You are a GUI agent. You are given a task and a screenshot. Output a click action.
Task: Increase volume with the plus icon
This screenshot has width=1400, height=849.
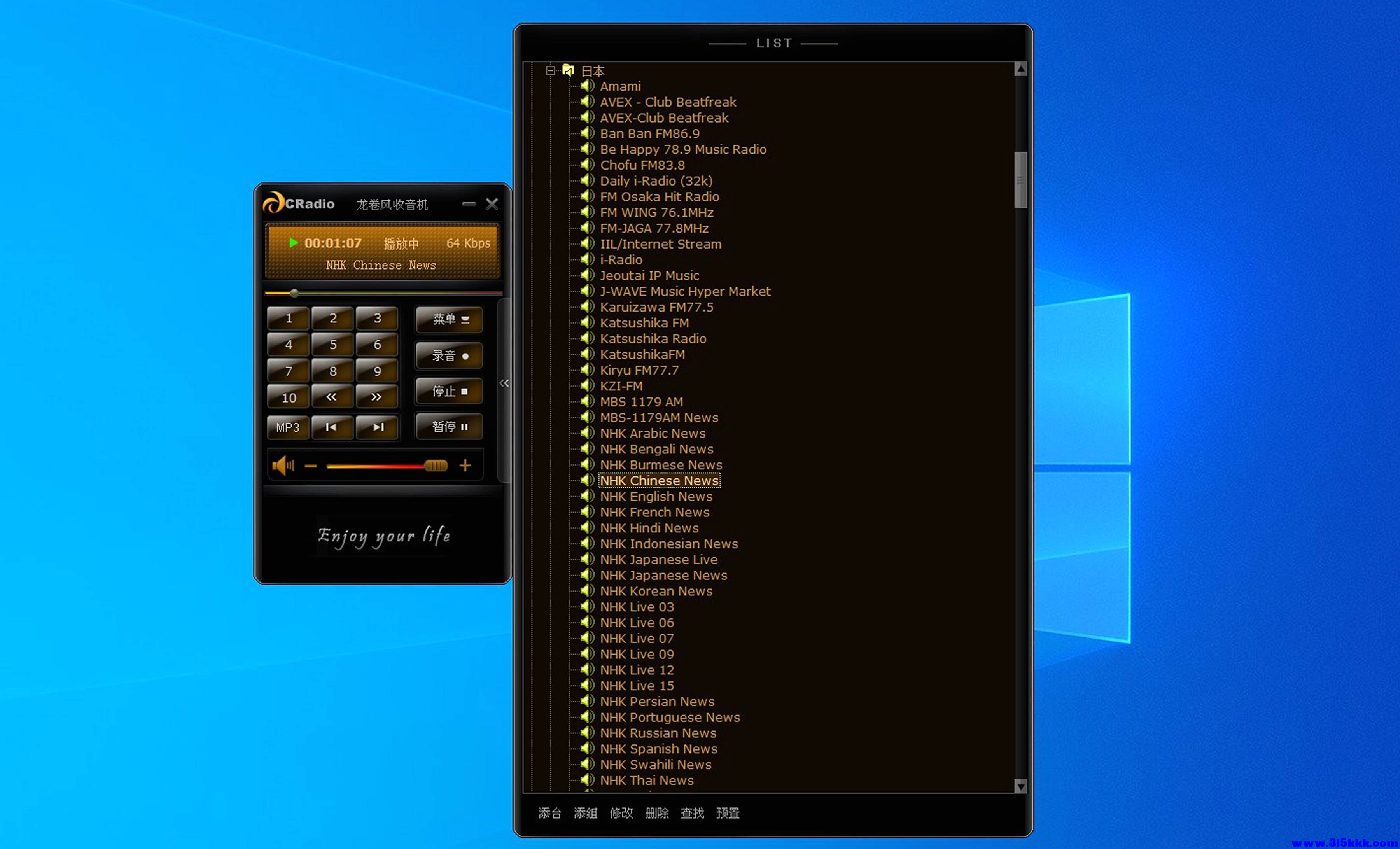465,466
